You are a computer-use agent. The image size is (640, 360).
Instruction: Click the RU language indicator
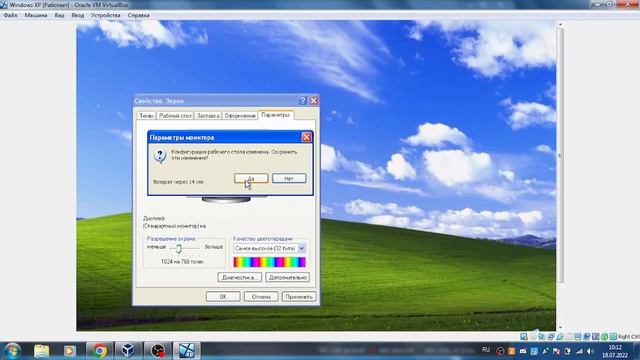point(486,350)
